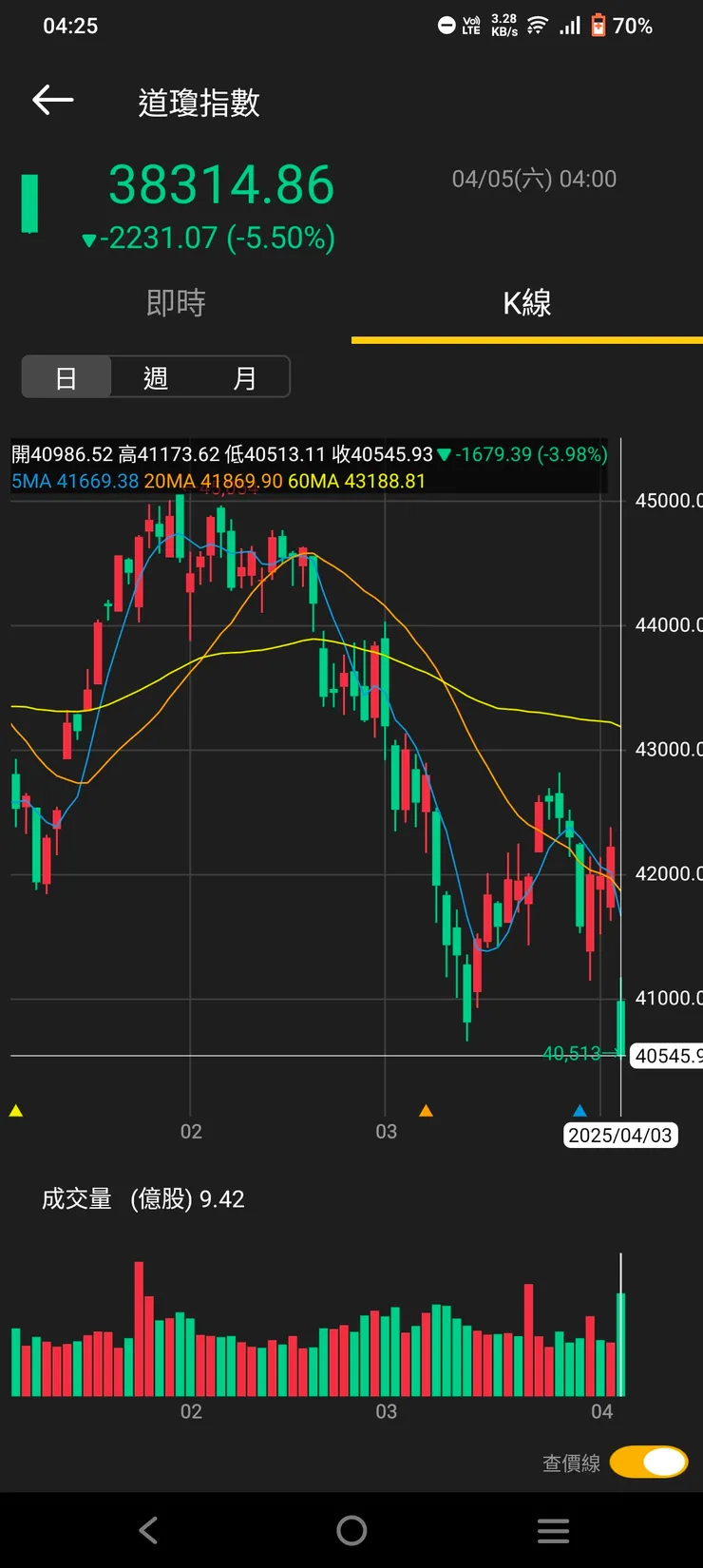Viewport: 703px width, 1568px height.
Task: Tap the open price 開40986.52
Action: pyautogui.click(x=62, y=454)
